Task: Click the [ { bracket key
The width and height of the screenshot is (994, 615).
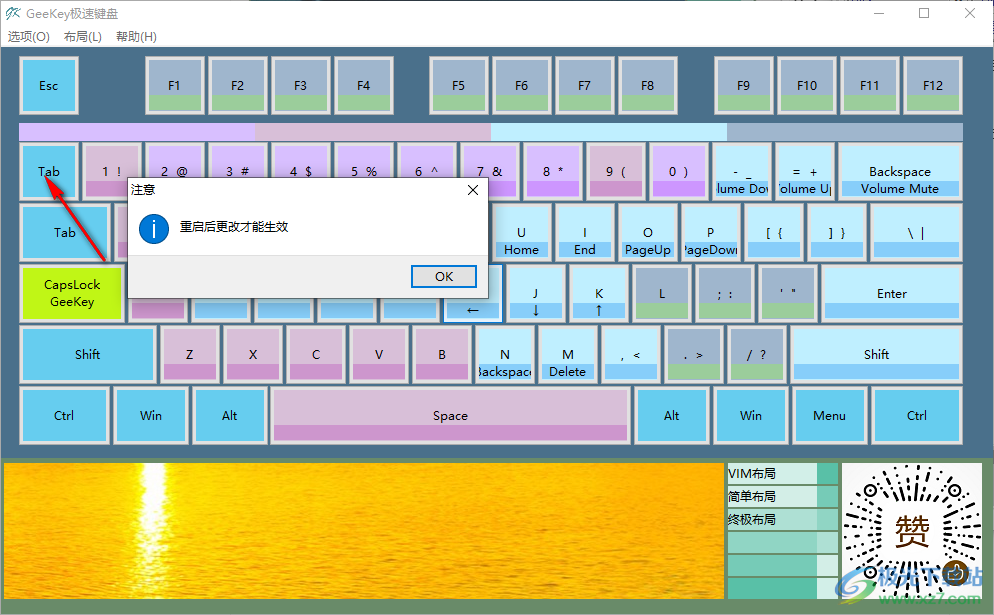Action: click(x=773, y=233)
